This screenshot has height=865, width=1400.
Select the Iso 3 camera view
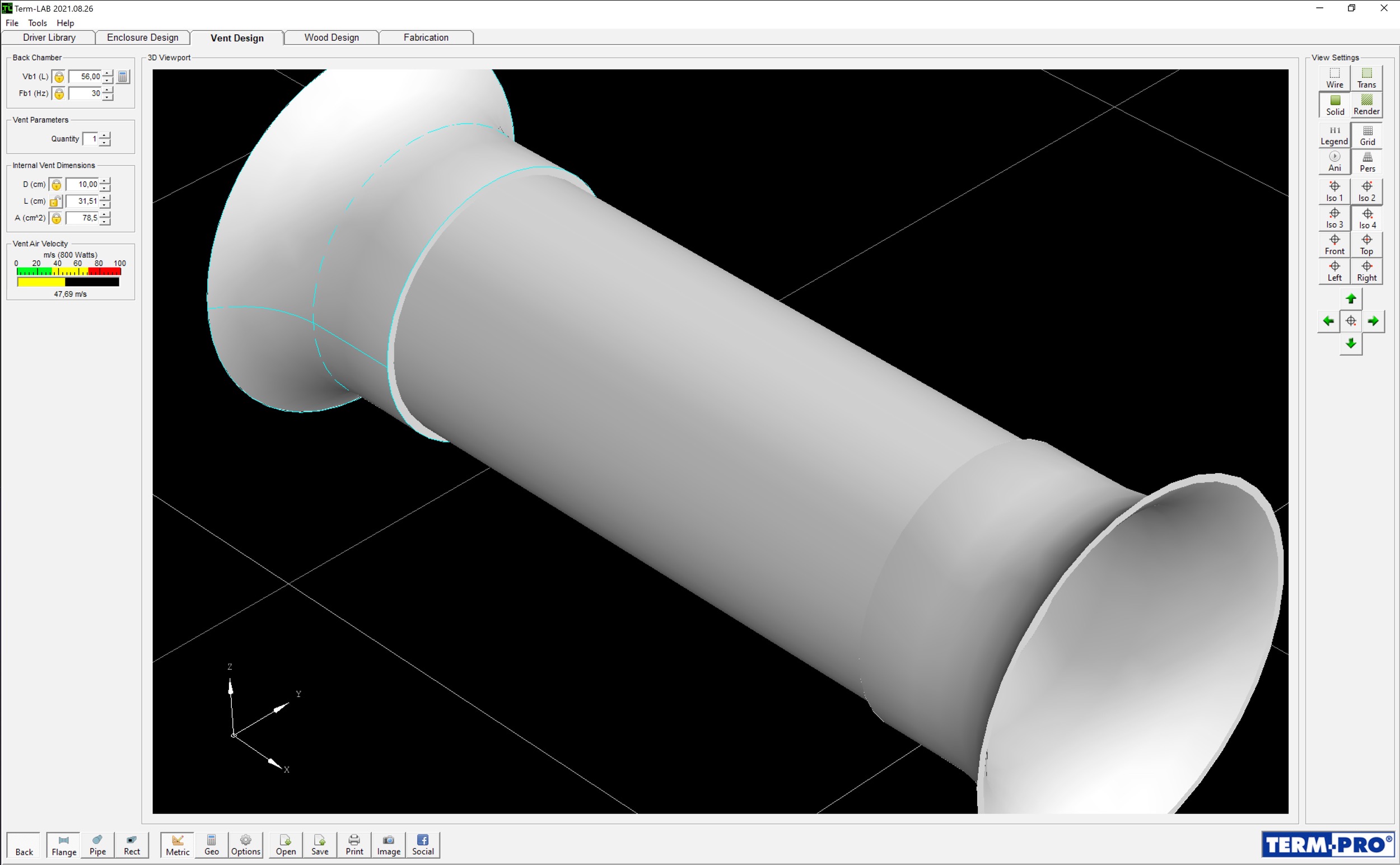click(1334, 218)
